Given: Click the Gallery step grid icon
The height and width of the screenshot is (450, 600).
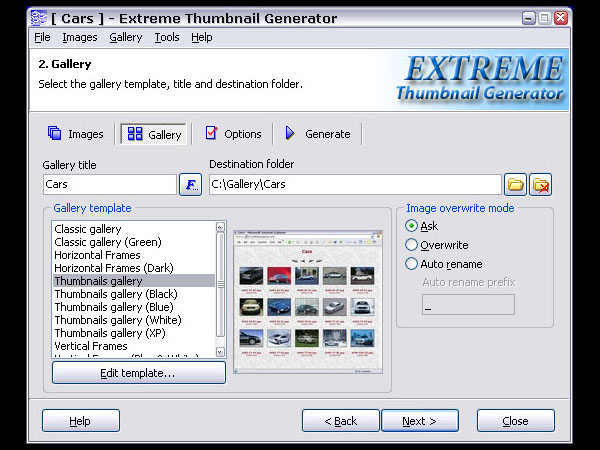Looking at the screenshot, I should coord(135,134).
